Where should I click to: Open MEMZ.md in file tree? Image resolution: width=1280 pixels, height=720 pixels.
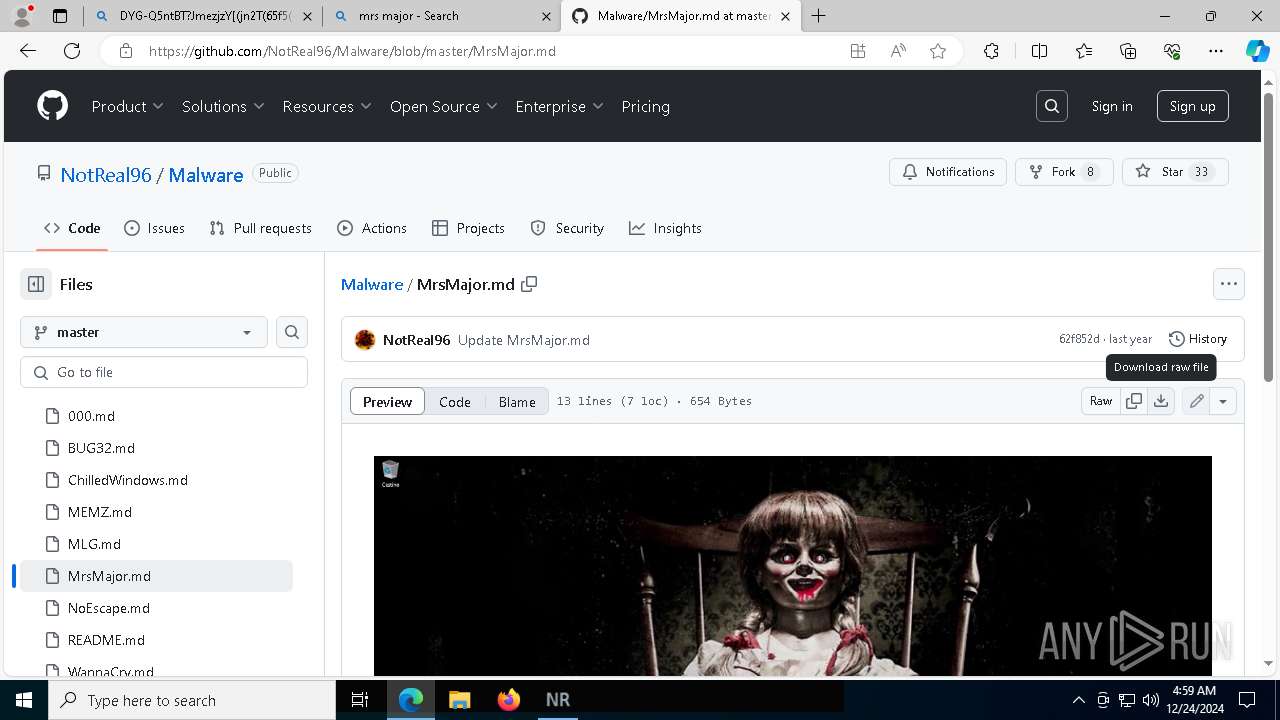tap(100, 512)
